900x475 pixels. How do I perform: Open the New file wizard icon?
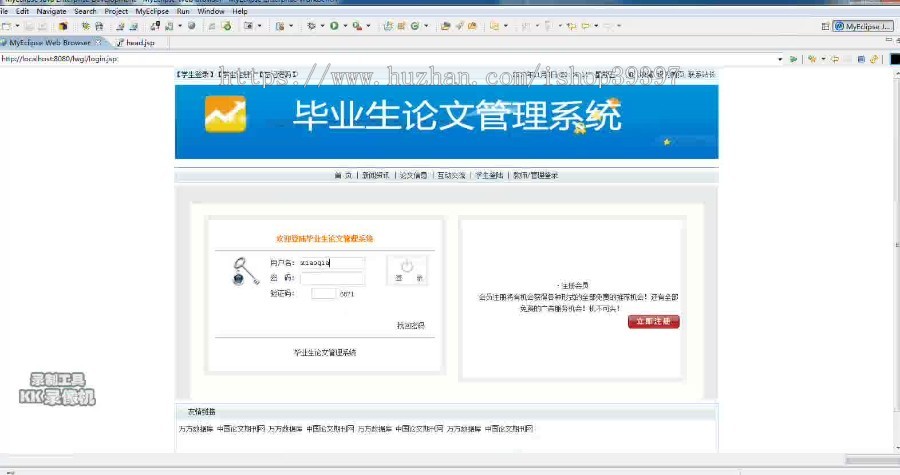point(6,26)
